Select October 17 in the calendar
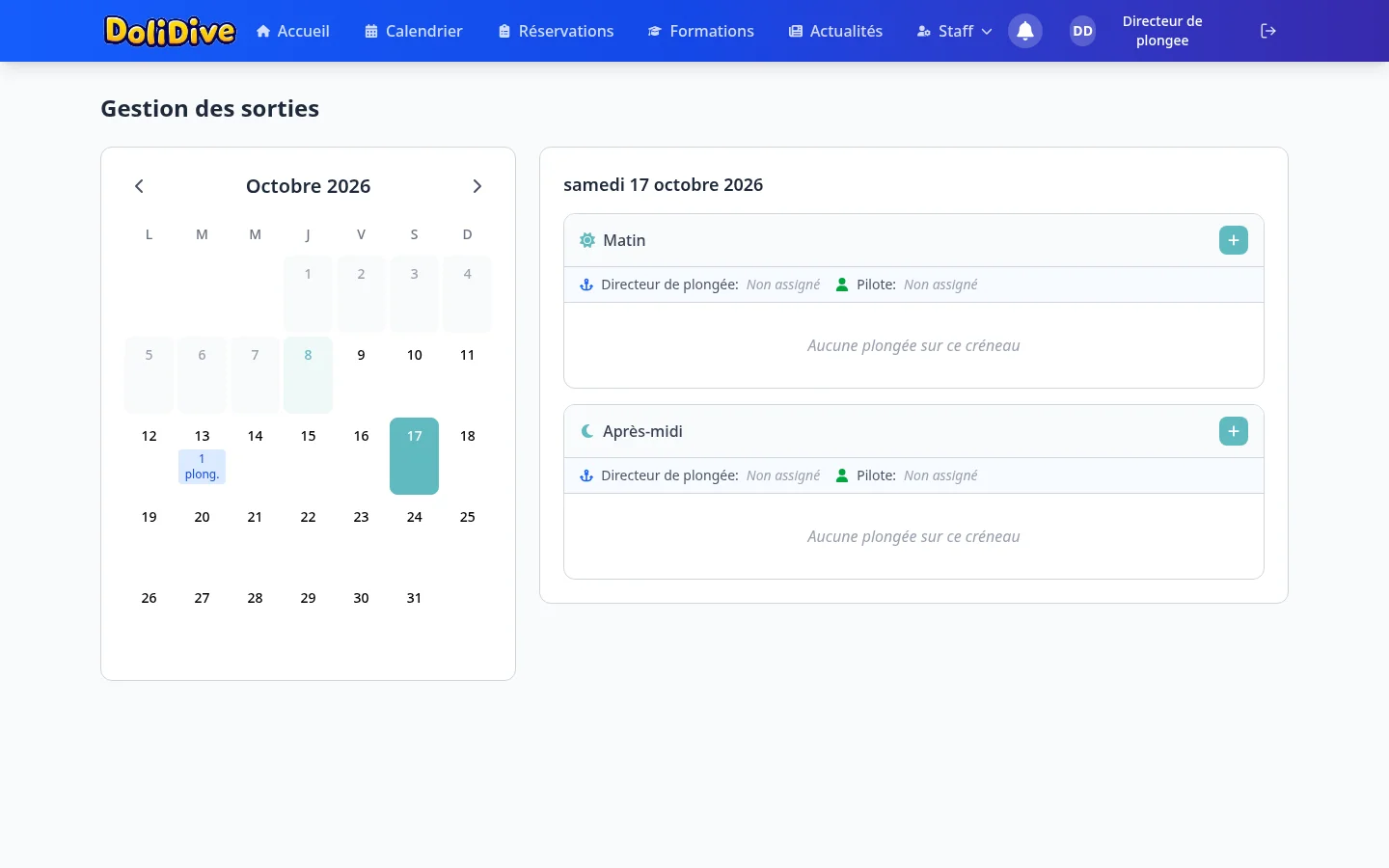1389x868 pixels. [x=414, y=456]
